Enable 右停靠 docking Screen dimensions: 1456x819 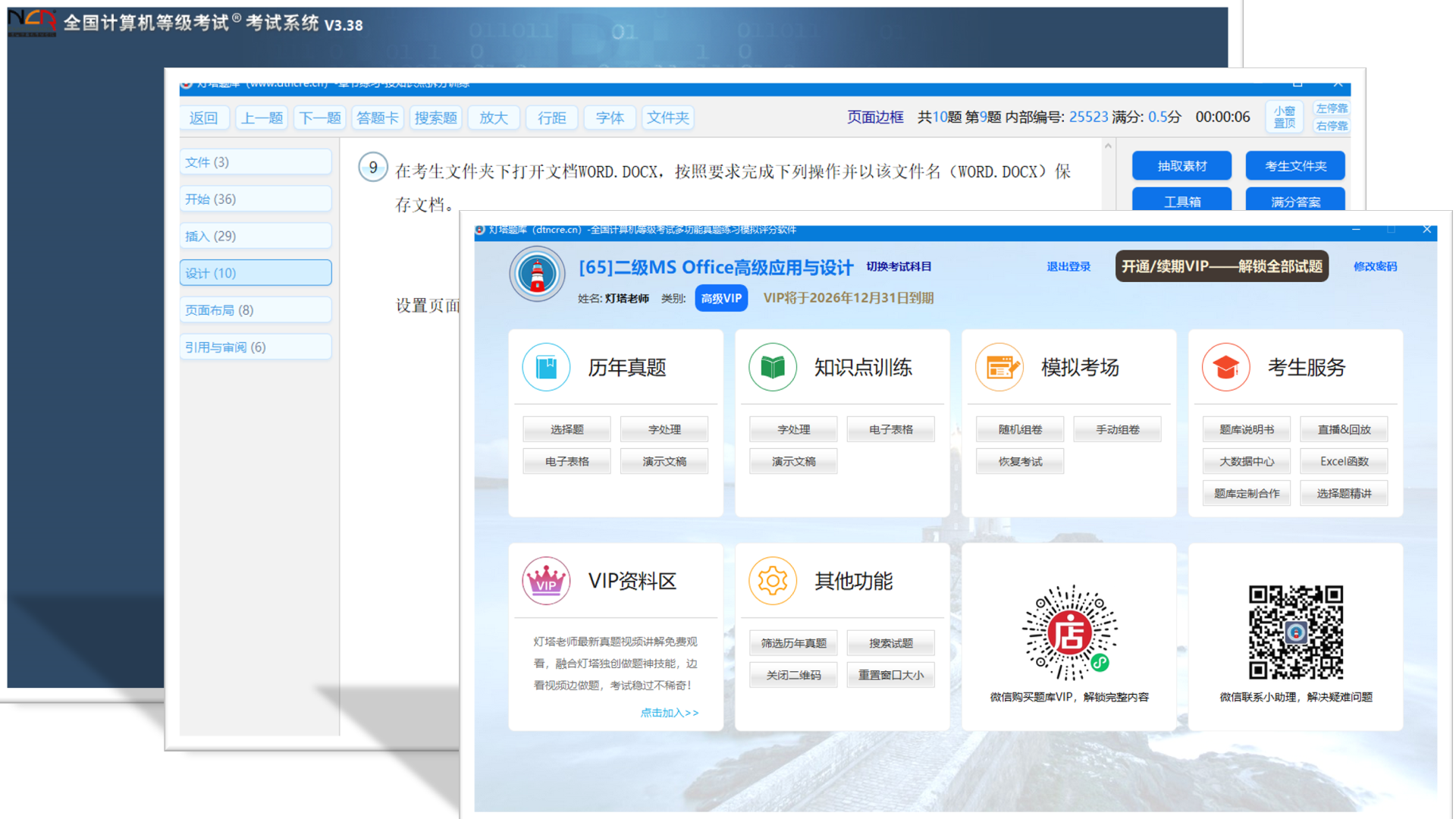coord(1331,125)
